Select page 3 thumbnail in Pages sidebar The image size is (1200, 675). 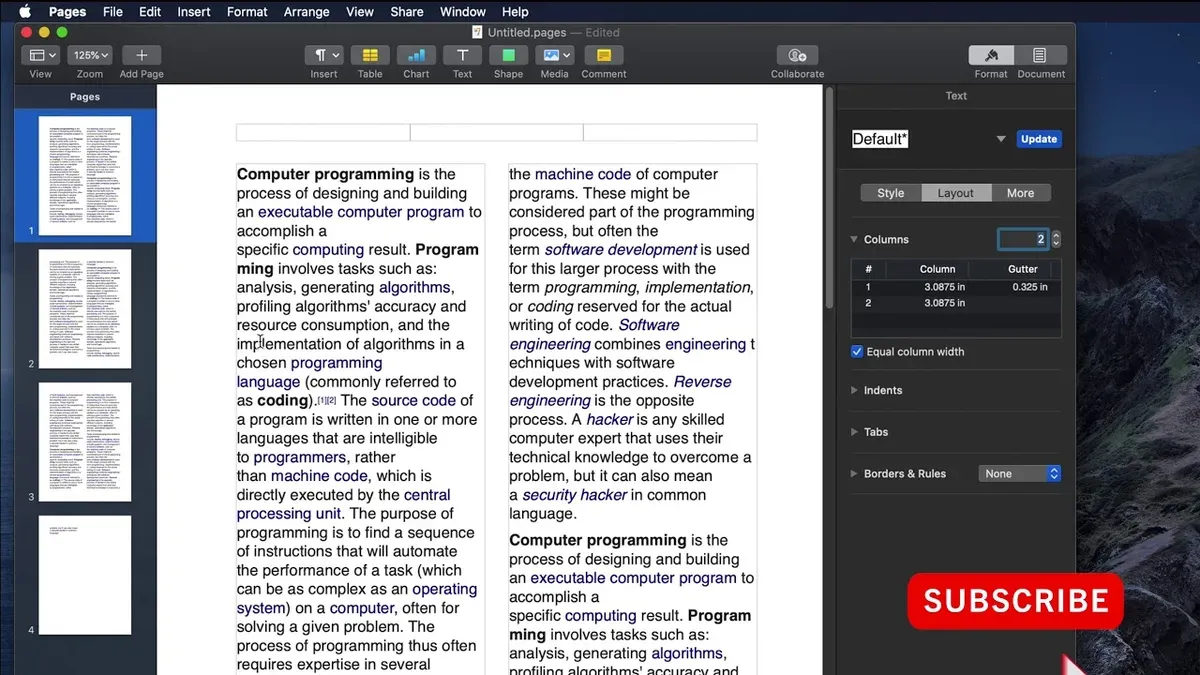85,441
